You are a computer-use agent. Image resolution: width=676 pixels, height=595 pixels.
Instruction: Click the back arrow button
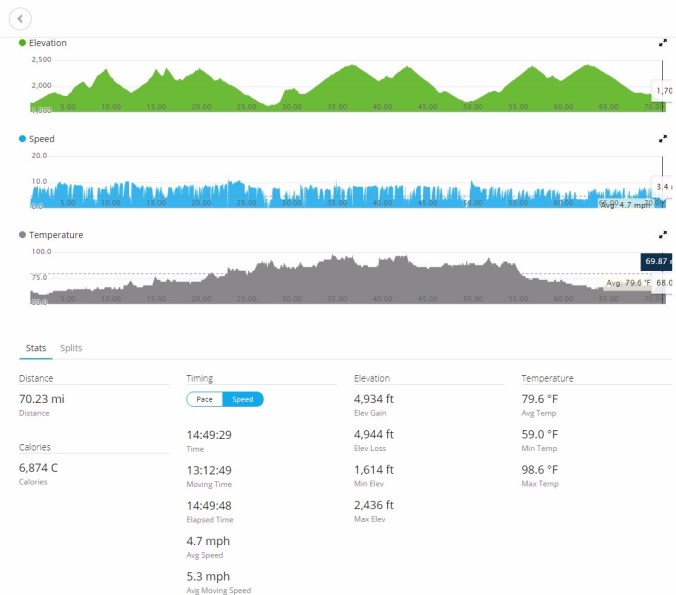click(x=19, y=19)
